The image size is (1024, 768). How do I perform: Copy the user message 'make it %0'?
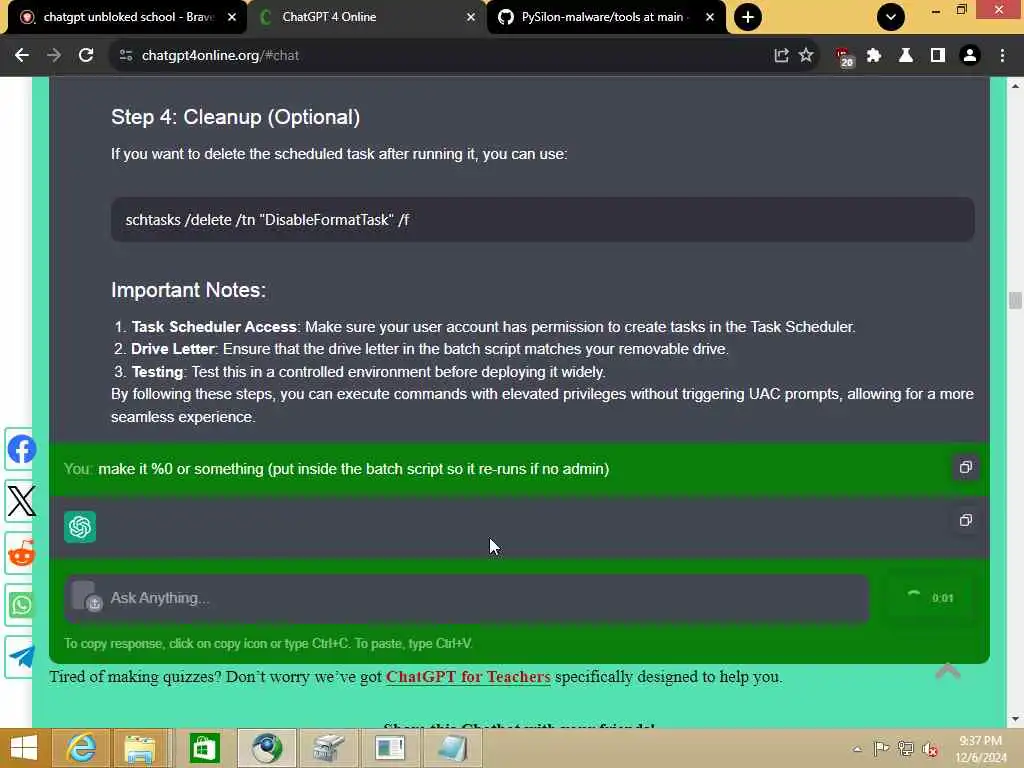coord(965,468)
